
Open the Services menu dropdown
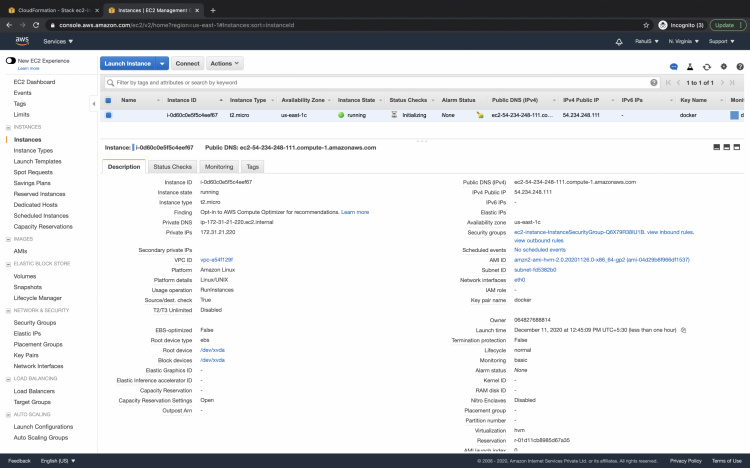58,41
